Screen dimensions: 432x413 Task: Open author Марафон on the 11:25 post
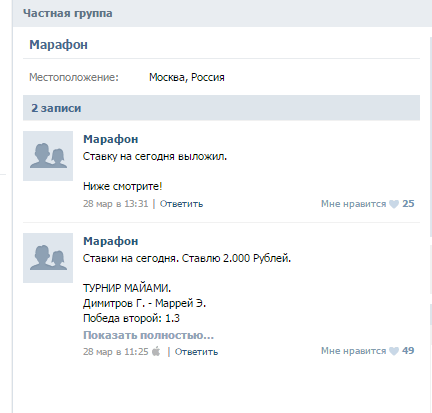pyautogui.click(x=110, y=241)
